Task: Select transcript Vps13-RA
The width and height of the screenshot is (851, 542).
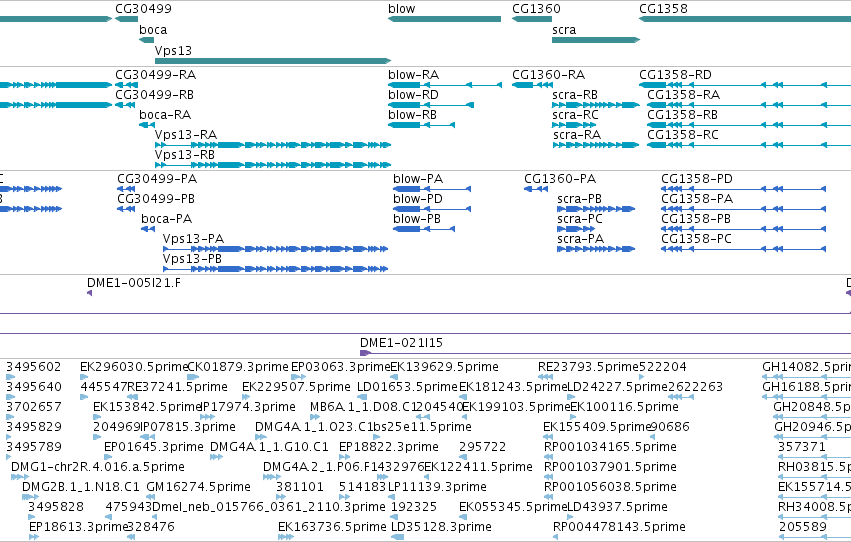Action: (x=273, y=145)
